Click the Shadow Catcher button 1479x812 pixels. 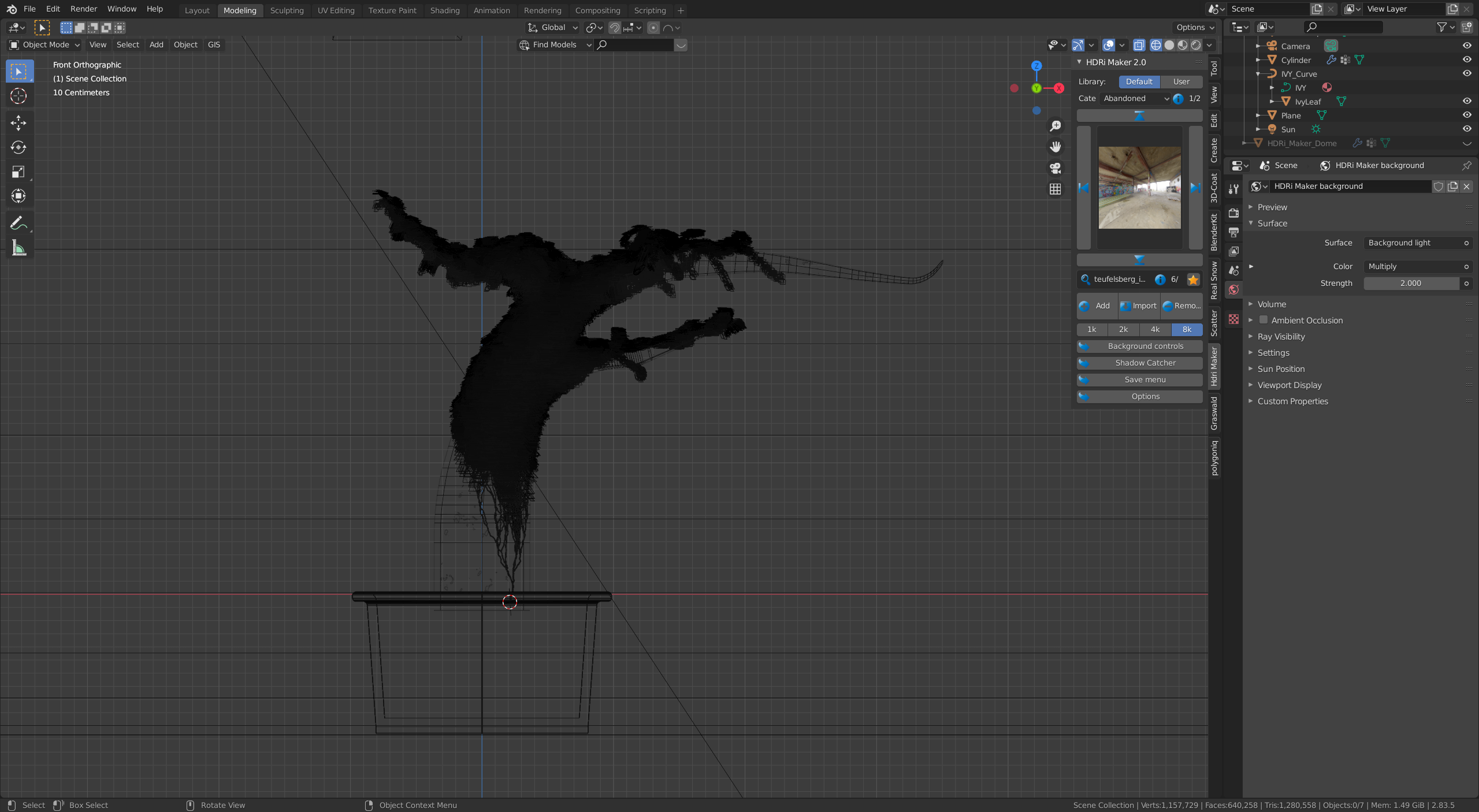pos(1144,363)
